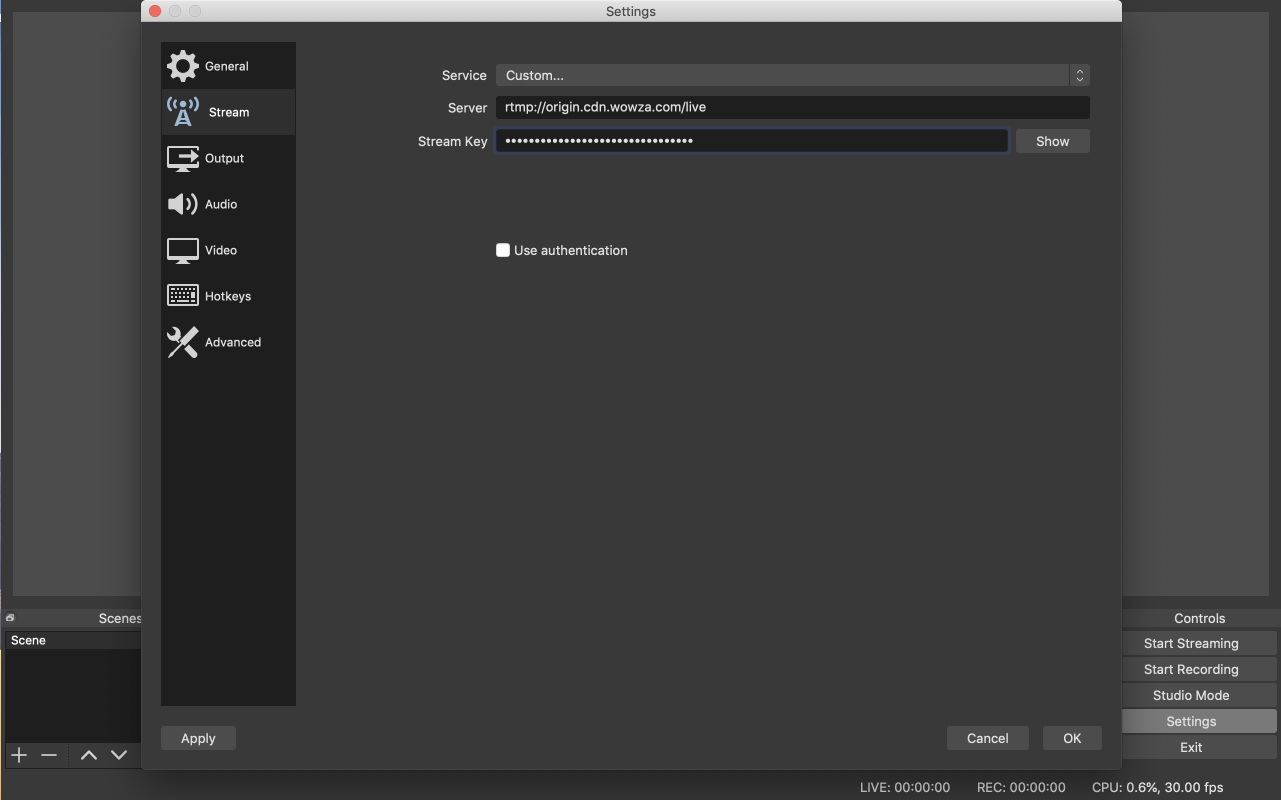Open the Service dropdown
Image resolution: width=1281 pixels, height=800 pixels.
792,75
